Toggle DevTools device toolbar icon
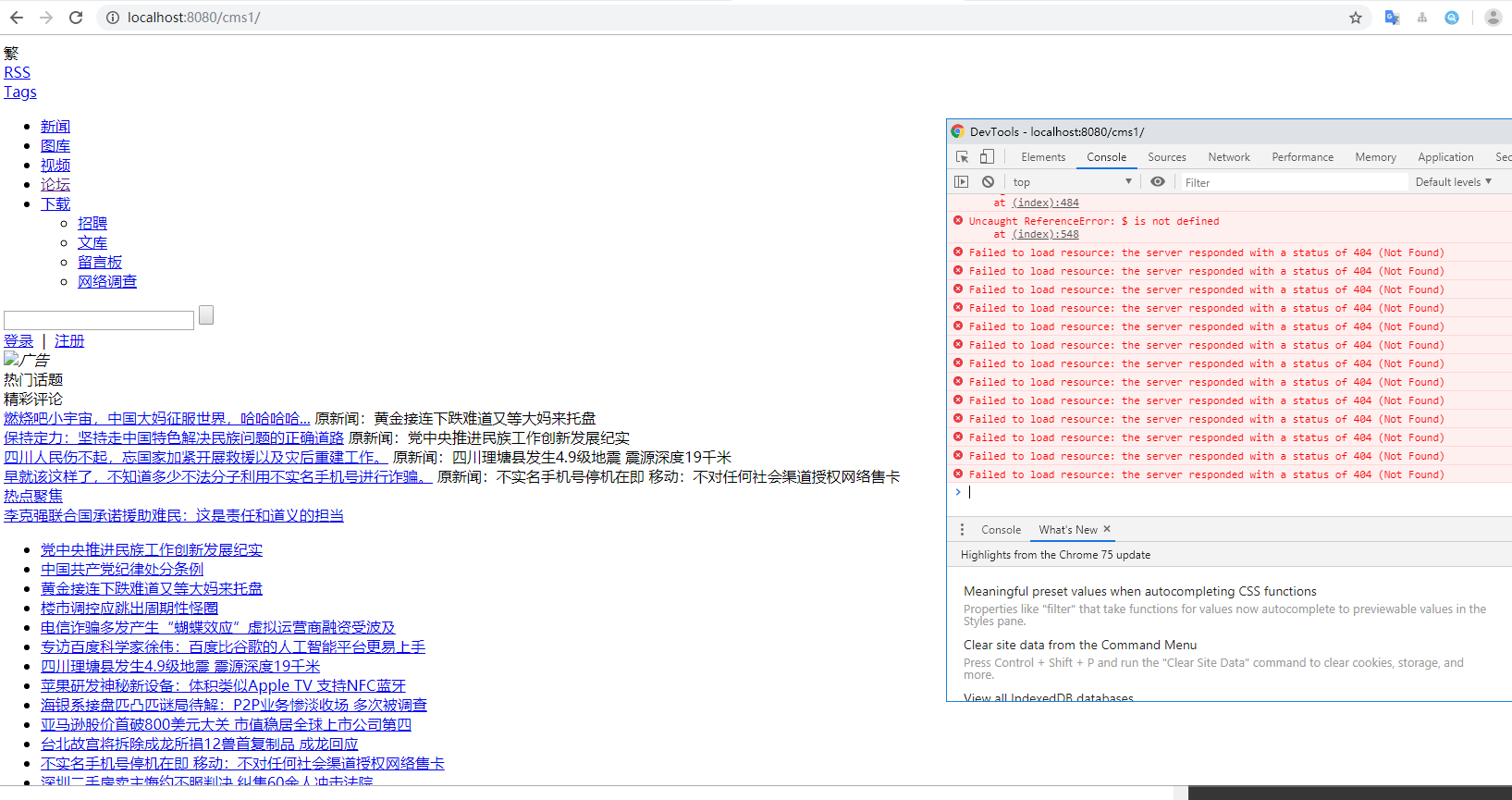Image resolution: width=1512 pixels, height=800 pixels. point(987,157)
